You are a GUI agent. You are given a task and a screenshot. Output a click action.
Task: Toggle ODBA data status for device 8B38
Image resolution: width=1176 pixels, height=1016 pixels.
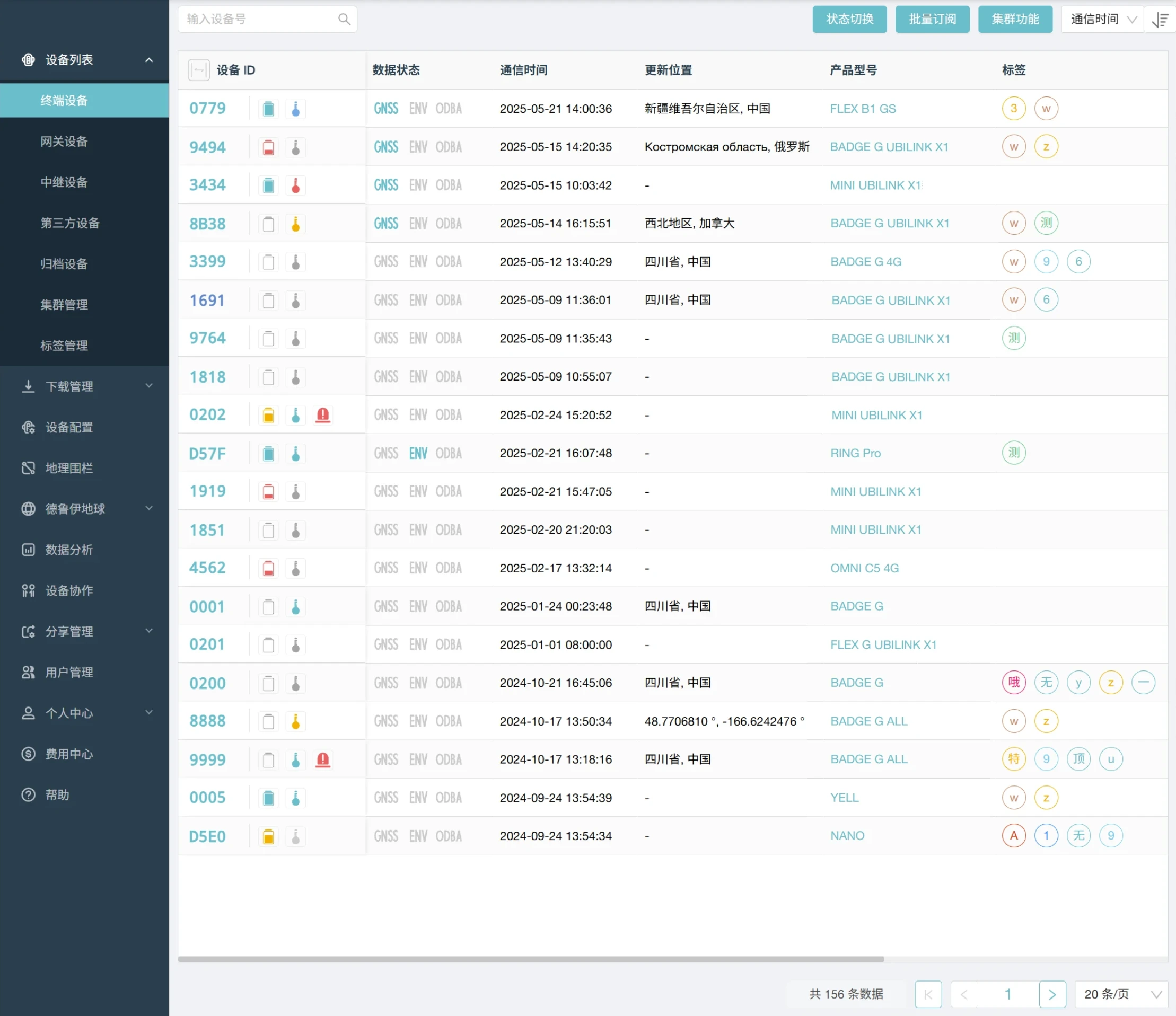(449, 224)
